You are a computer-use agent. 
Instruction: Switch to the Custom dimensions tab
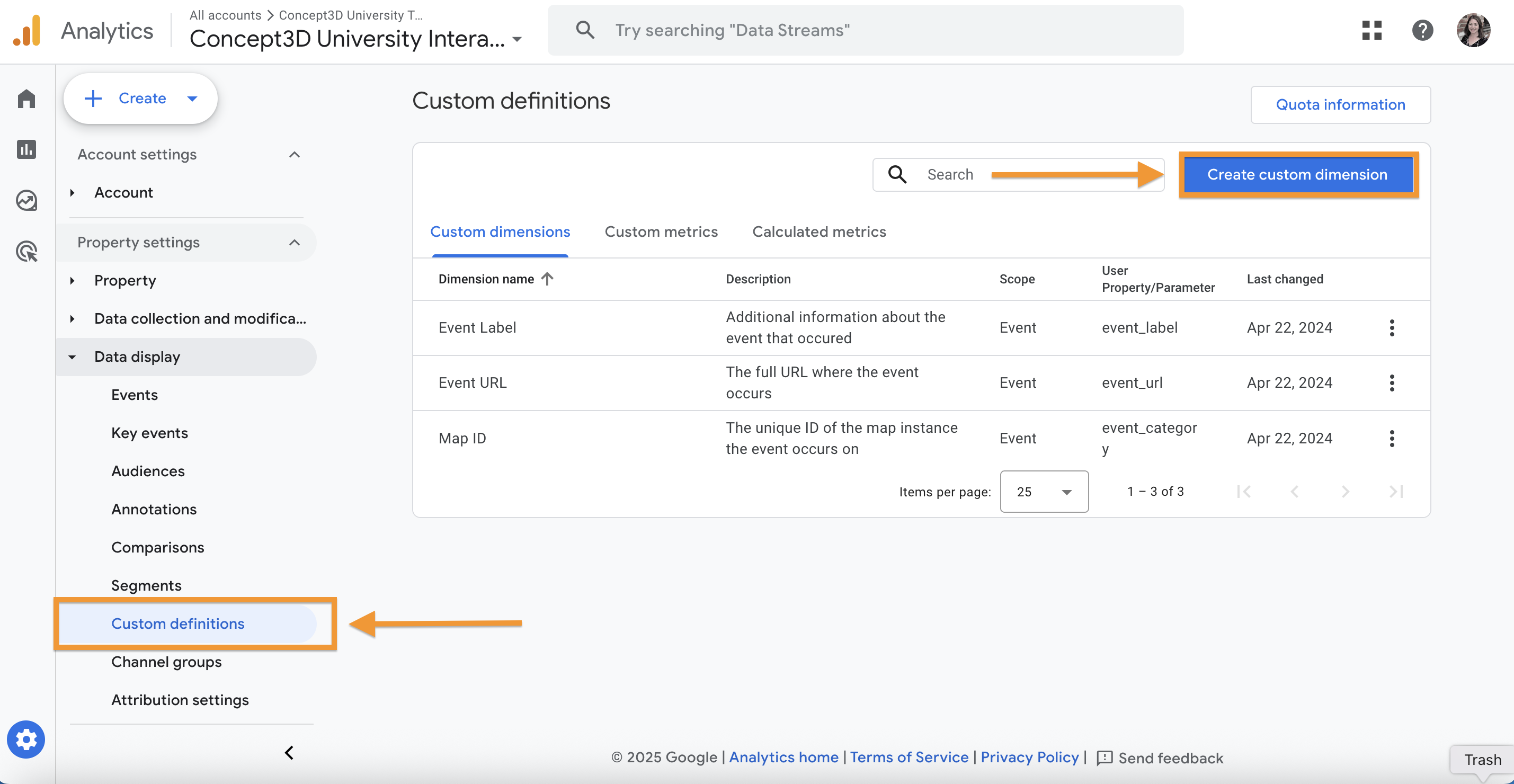500,232
